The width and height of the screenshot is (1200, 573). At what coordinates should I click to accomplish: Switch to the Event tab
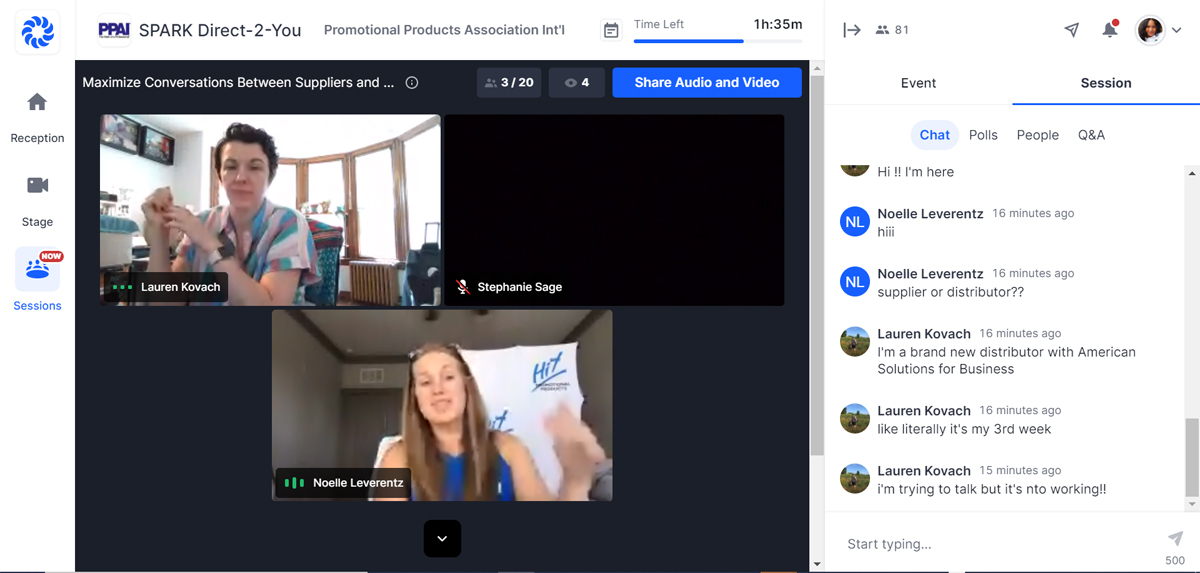coord(918,83)
